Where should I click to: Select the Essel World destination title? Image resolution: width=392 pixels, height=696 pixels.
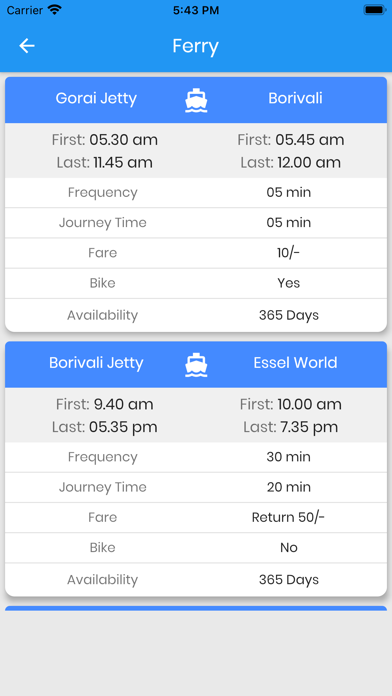(x=295, y=363)
